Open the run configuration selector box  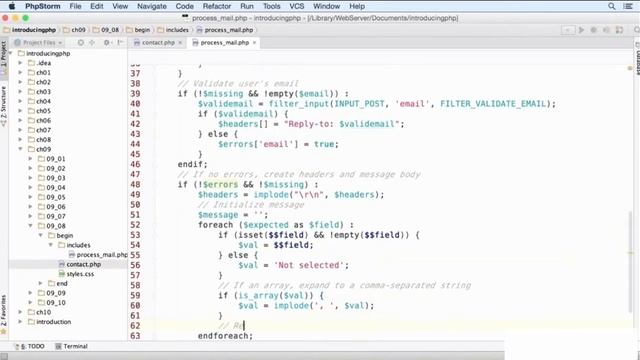click(568, 30)
